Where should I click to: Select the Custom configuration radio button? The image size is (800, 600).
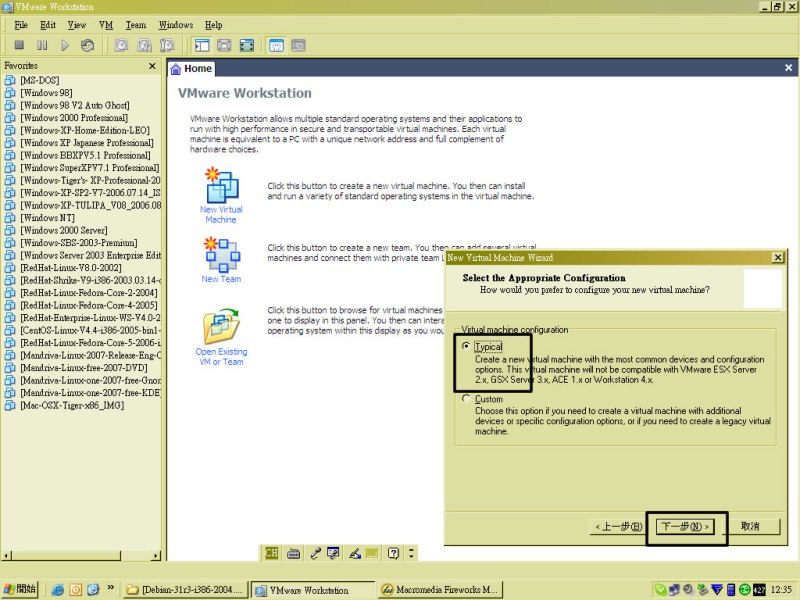tap(465, 398)
